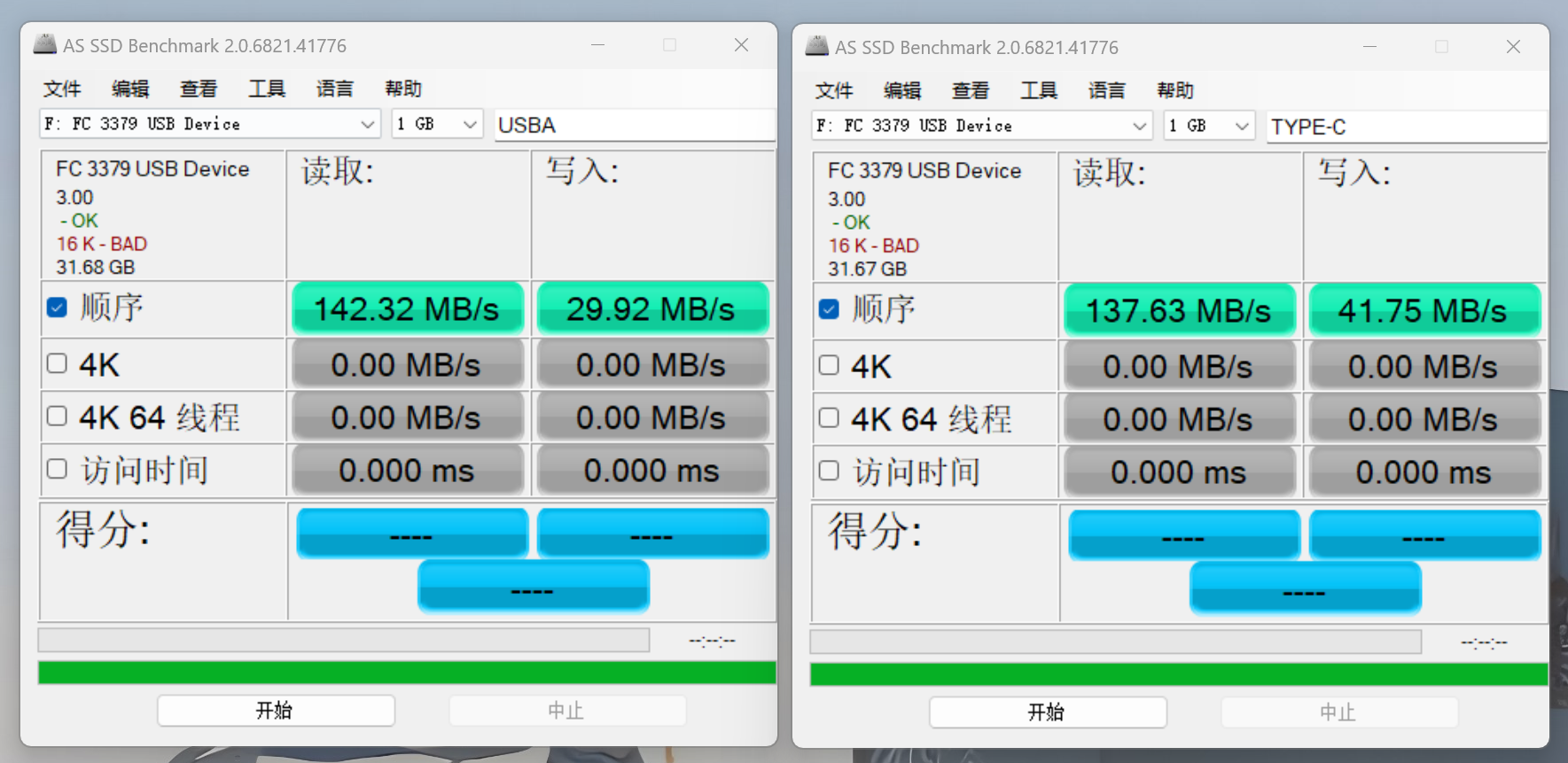Click the green - OK text in TYPE-C window
Viewport: 1568px width, 763px height.
tap(851, 222)
